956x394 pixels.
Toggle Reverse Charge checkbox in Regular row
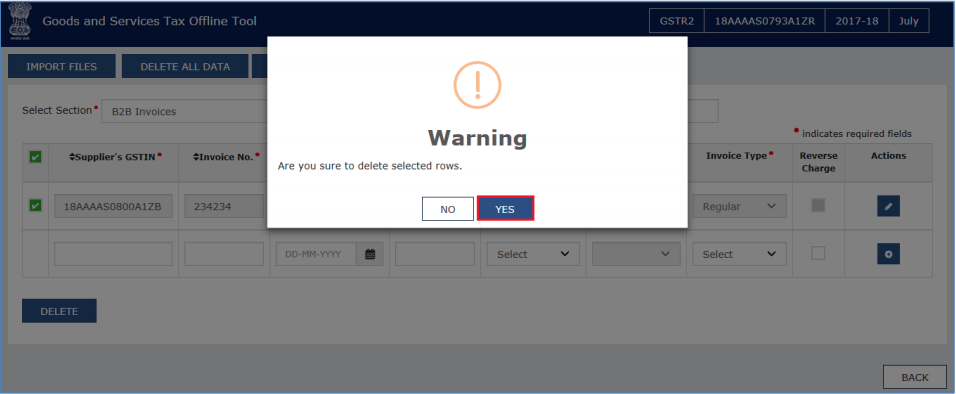[x=818, y=206]
